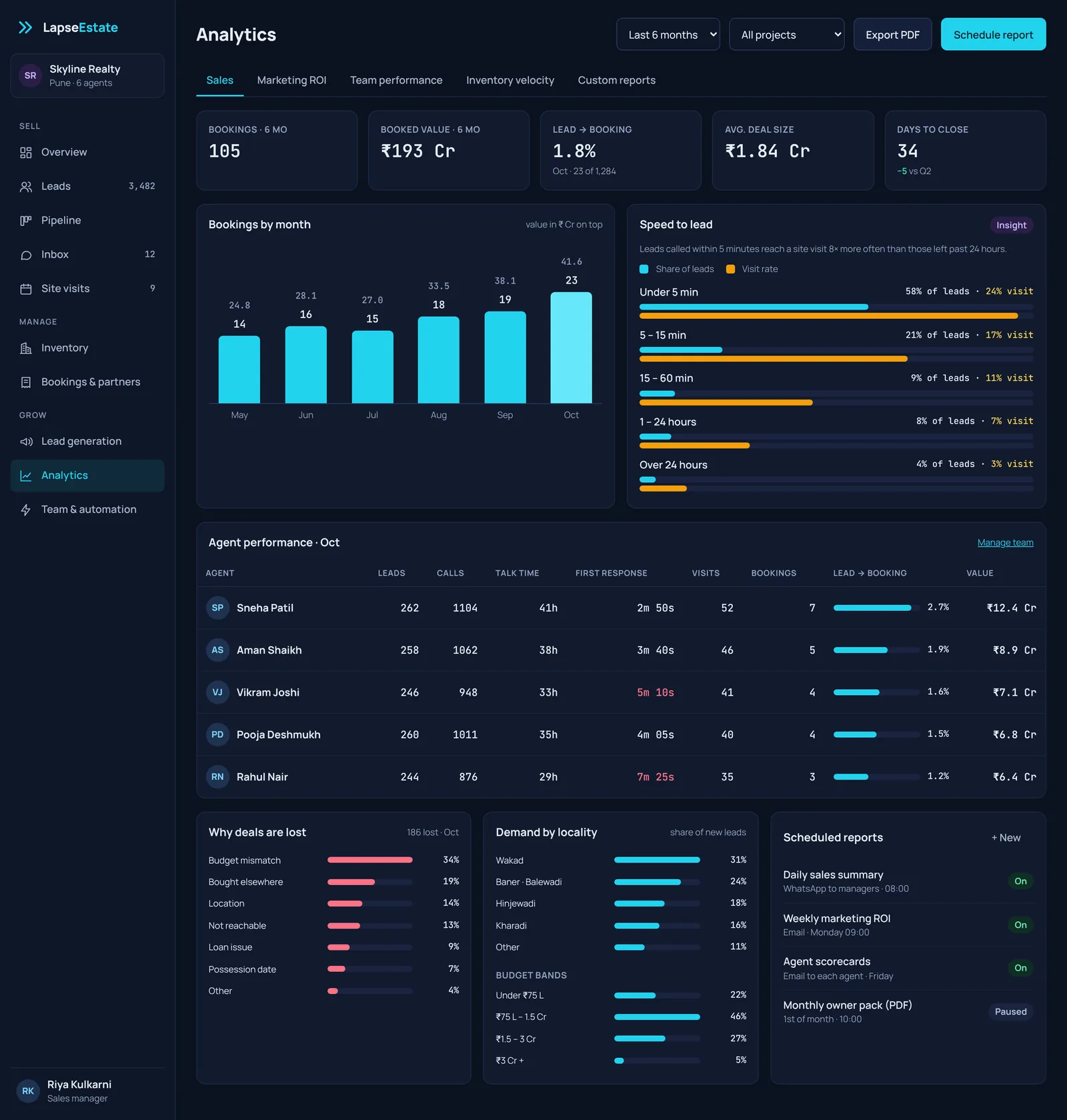Click the Export PDF button

tap(892, 34)
